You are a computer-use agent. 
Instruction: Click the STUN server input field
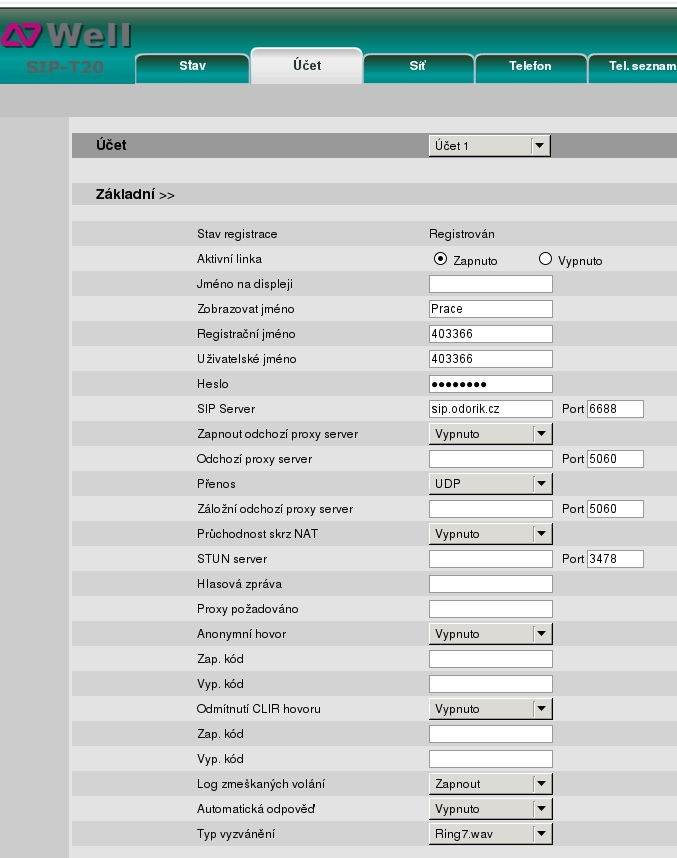click(x=490, y=559)
